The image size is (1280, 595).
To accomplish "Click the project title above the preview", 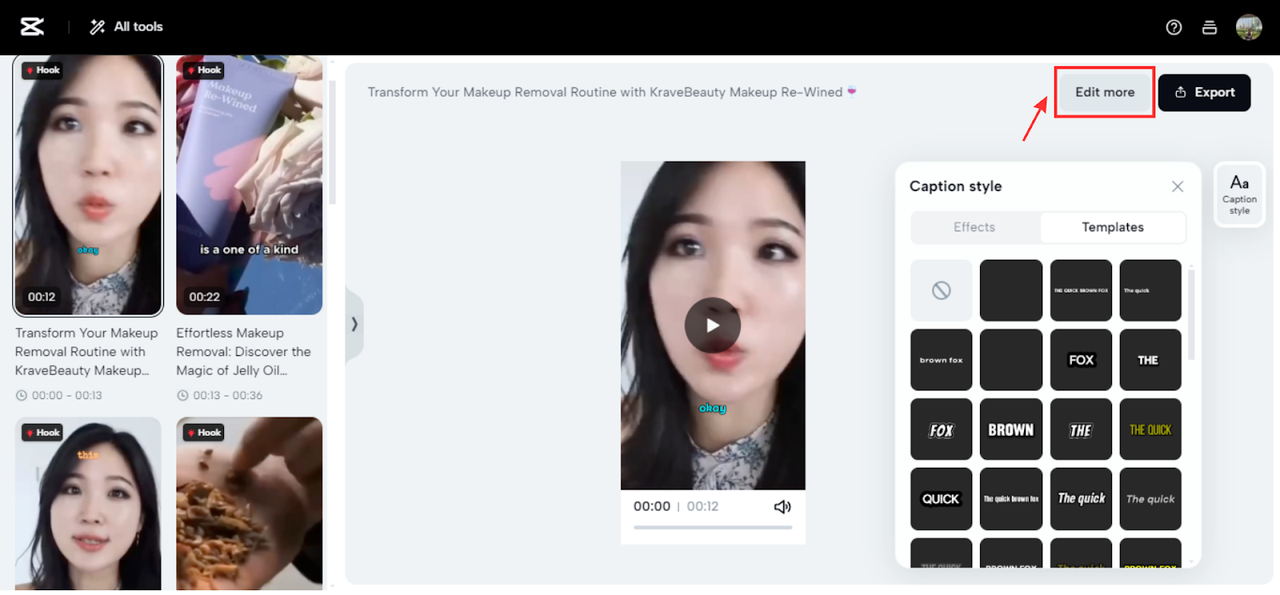I will click(x=613, y=92).
